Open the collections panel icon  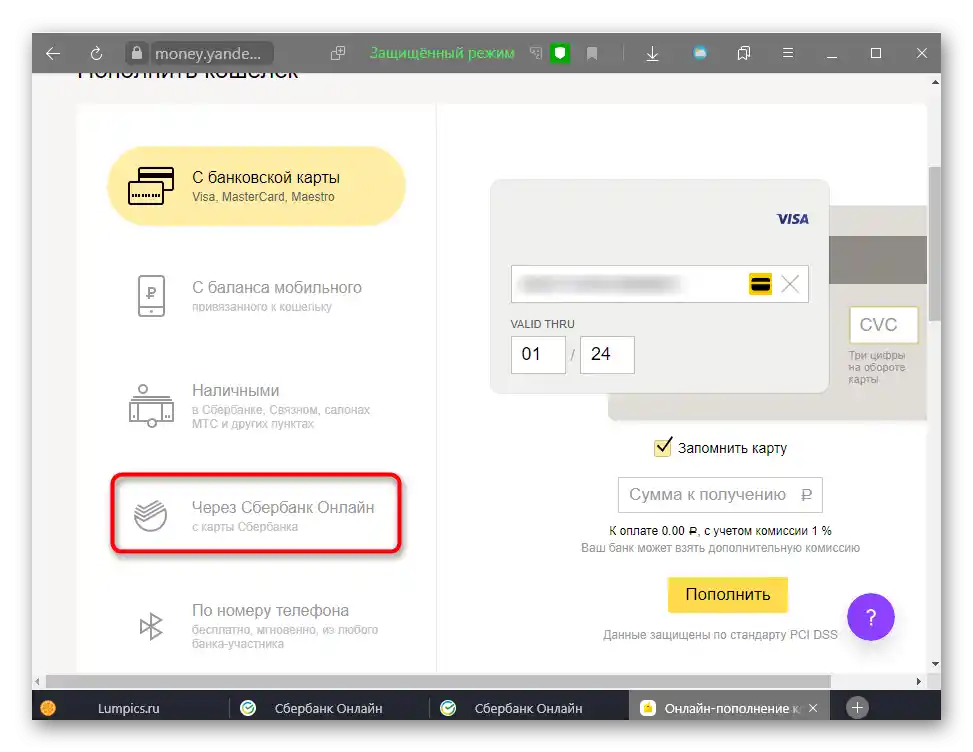click(x=743, y=53)
